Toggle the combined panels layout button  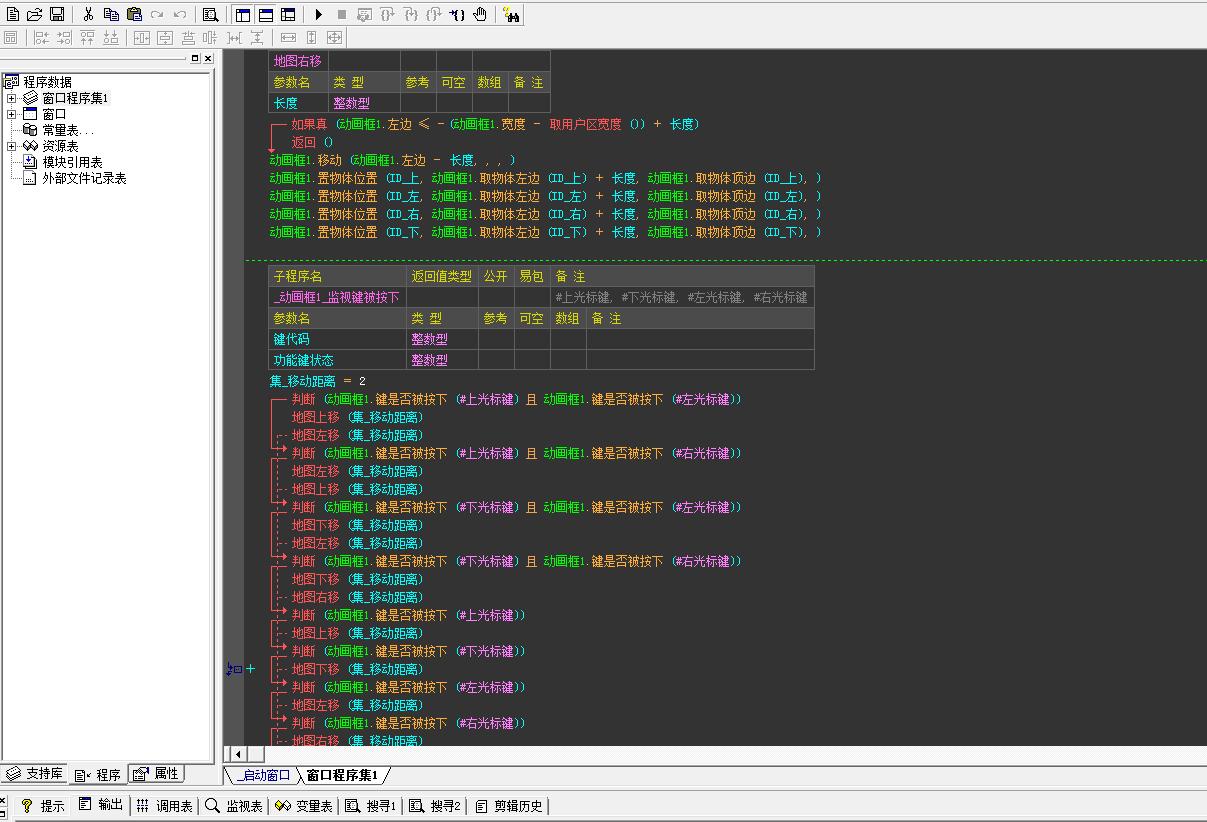[x=288, y=14]
